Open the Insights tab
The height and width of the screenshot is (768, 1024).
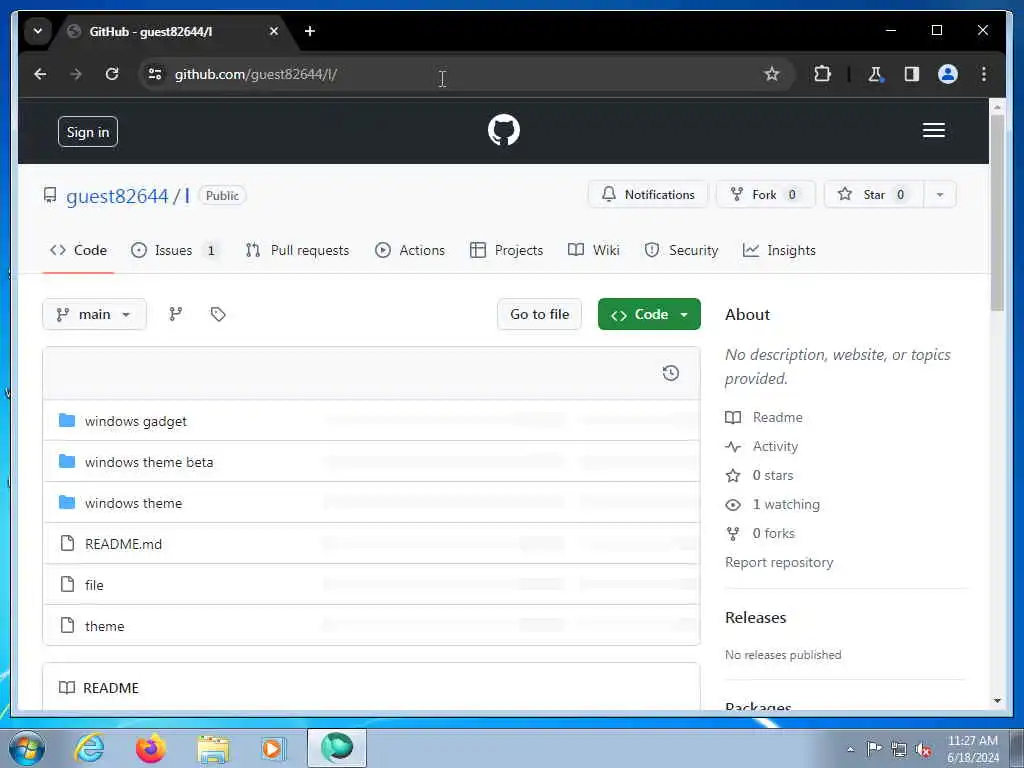tap(779, 250)
